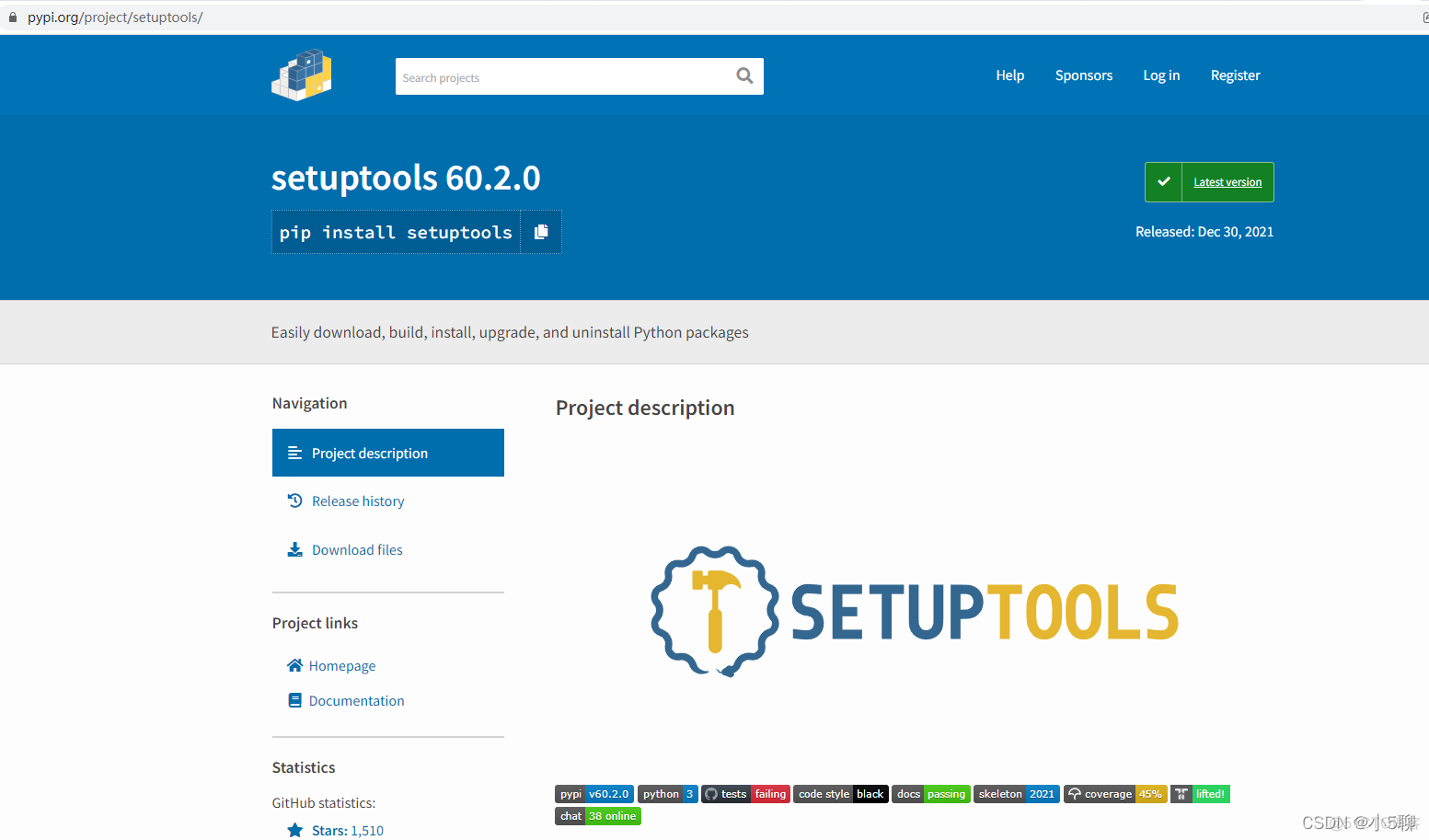Click the GitHub stars icon under Statistics
The width and height of the screenshot is (1429, 840).
[294, 829]
